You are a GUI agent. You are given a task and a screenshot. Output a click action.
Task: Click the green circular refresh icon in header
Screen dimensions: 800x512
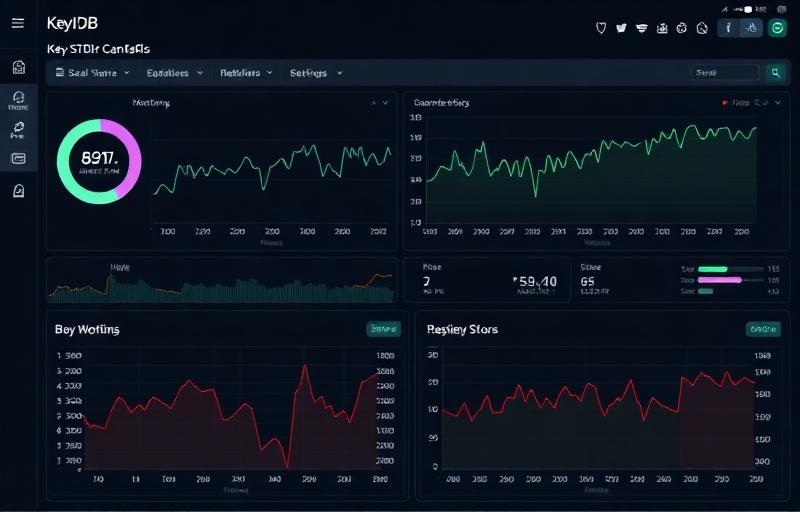778,28
